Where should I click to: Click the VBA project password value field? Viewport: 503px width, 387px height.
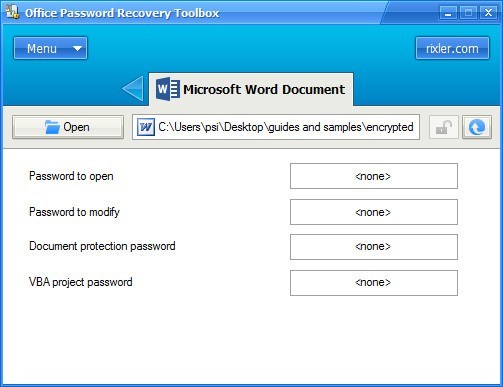pos(374,283)
